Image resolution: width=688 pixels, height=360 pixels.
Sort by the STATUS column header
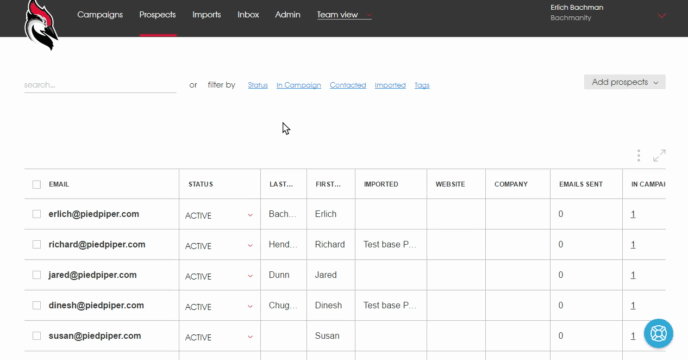pyautogui.click(x=201, y=184)
